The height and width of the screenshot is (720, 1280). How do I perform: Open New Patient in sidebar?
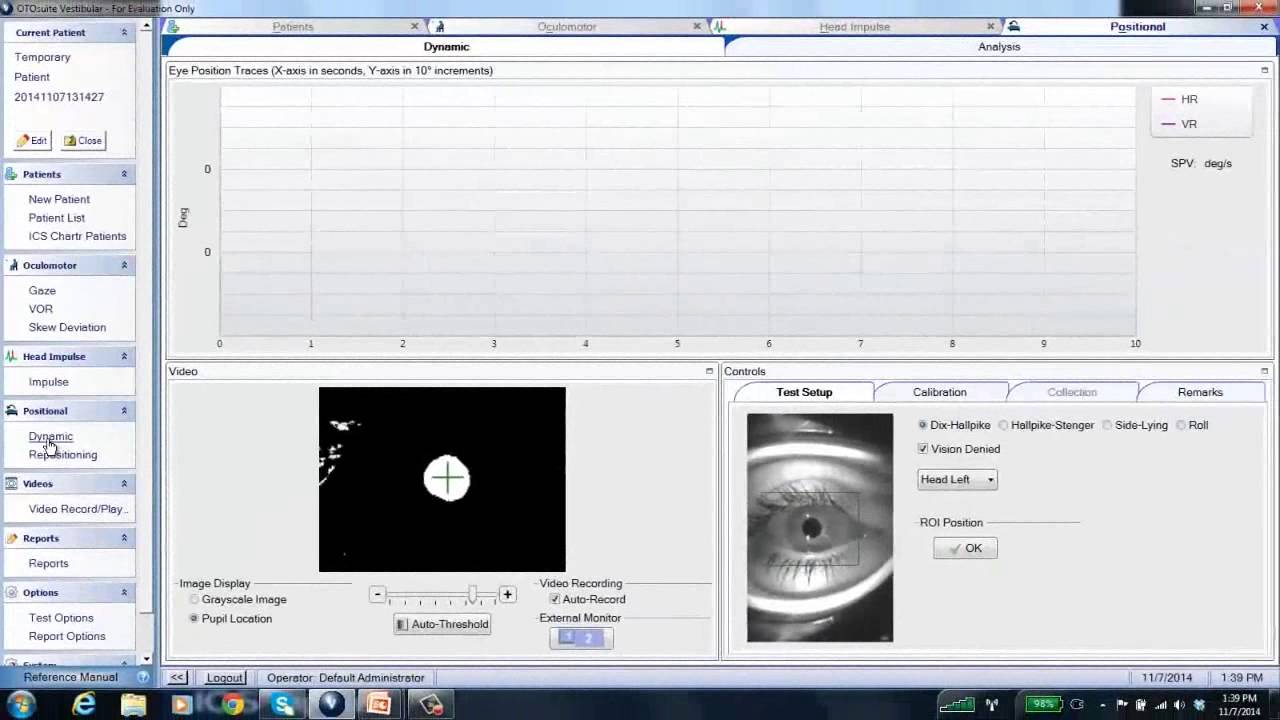(59, 199)
